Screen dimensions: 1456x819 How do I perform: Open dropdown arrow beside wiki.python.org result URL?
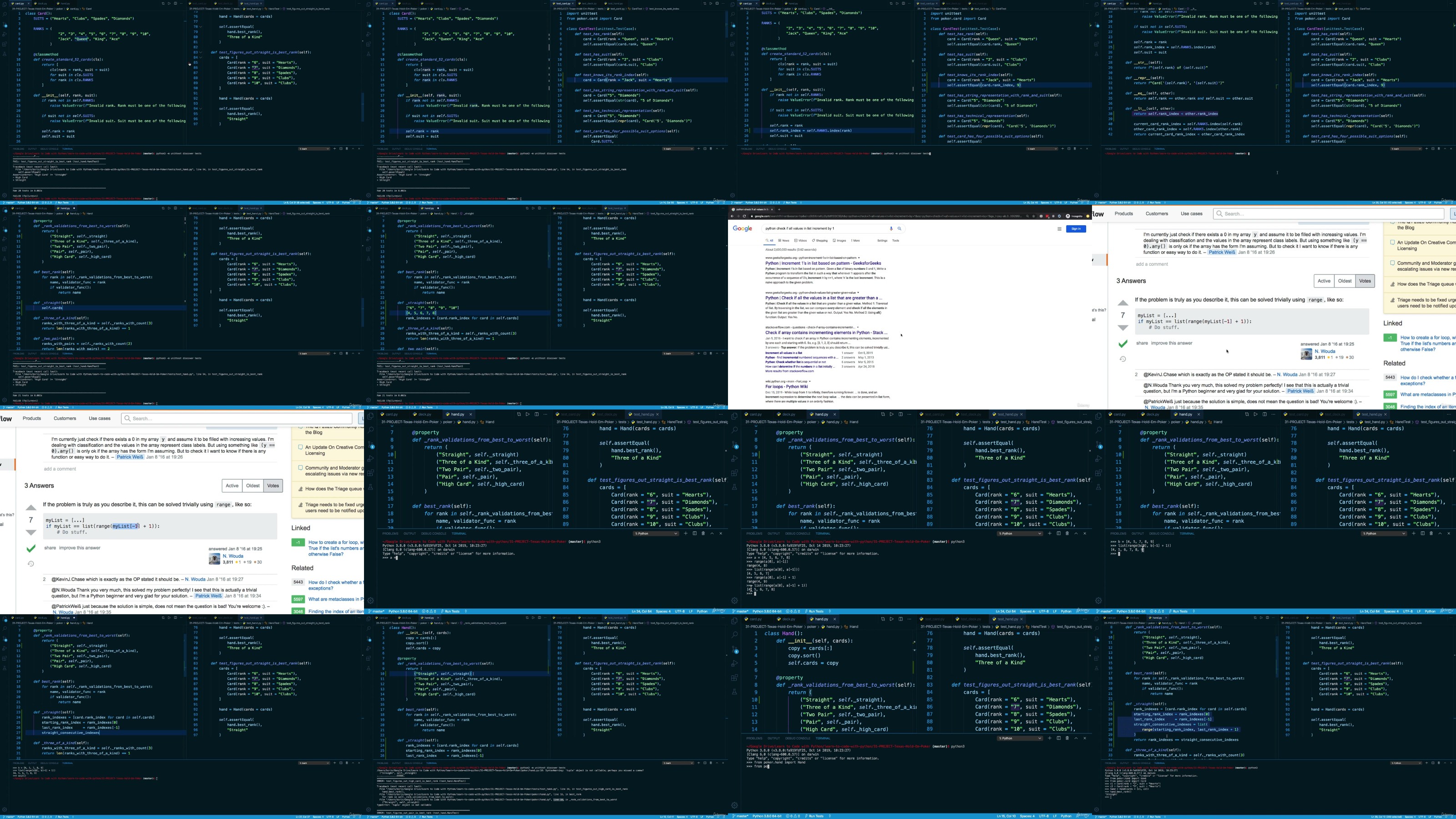pyautogui.click(x=810, y=382)
